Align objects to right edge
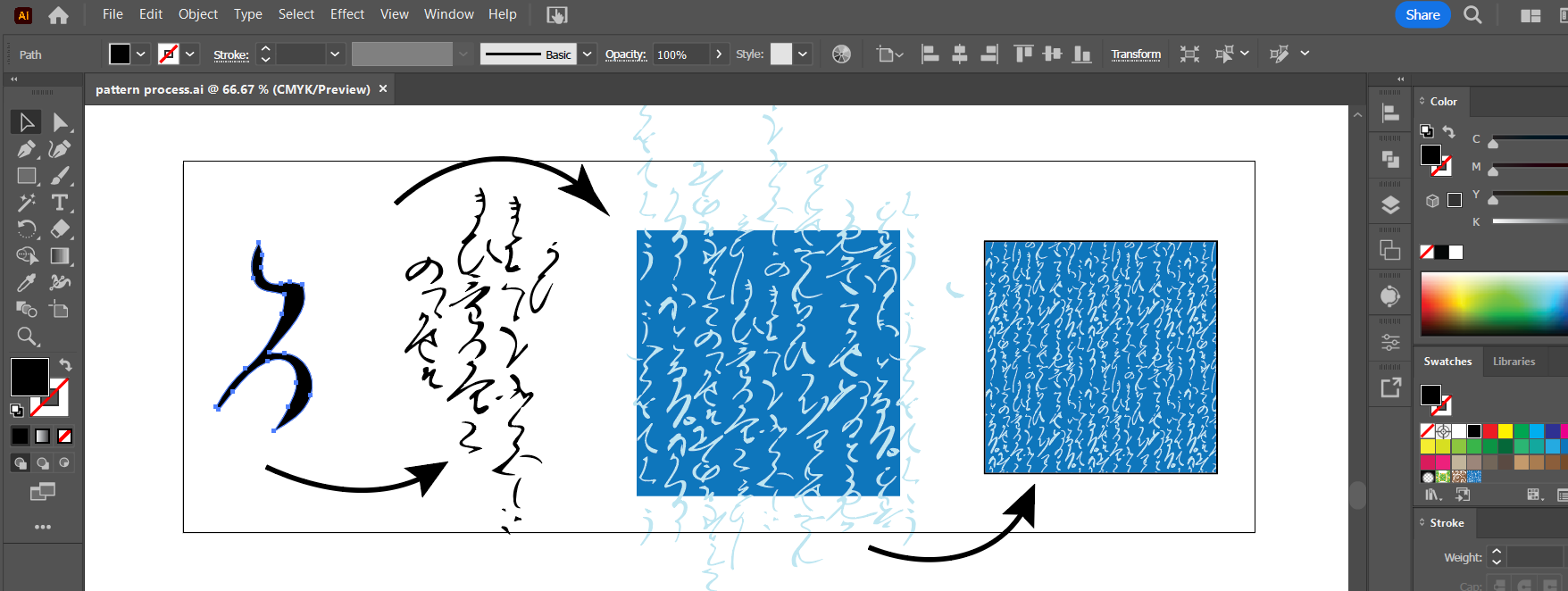Screen dimensions: 1568x591 [x=989, y=54]
